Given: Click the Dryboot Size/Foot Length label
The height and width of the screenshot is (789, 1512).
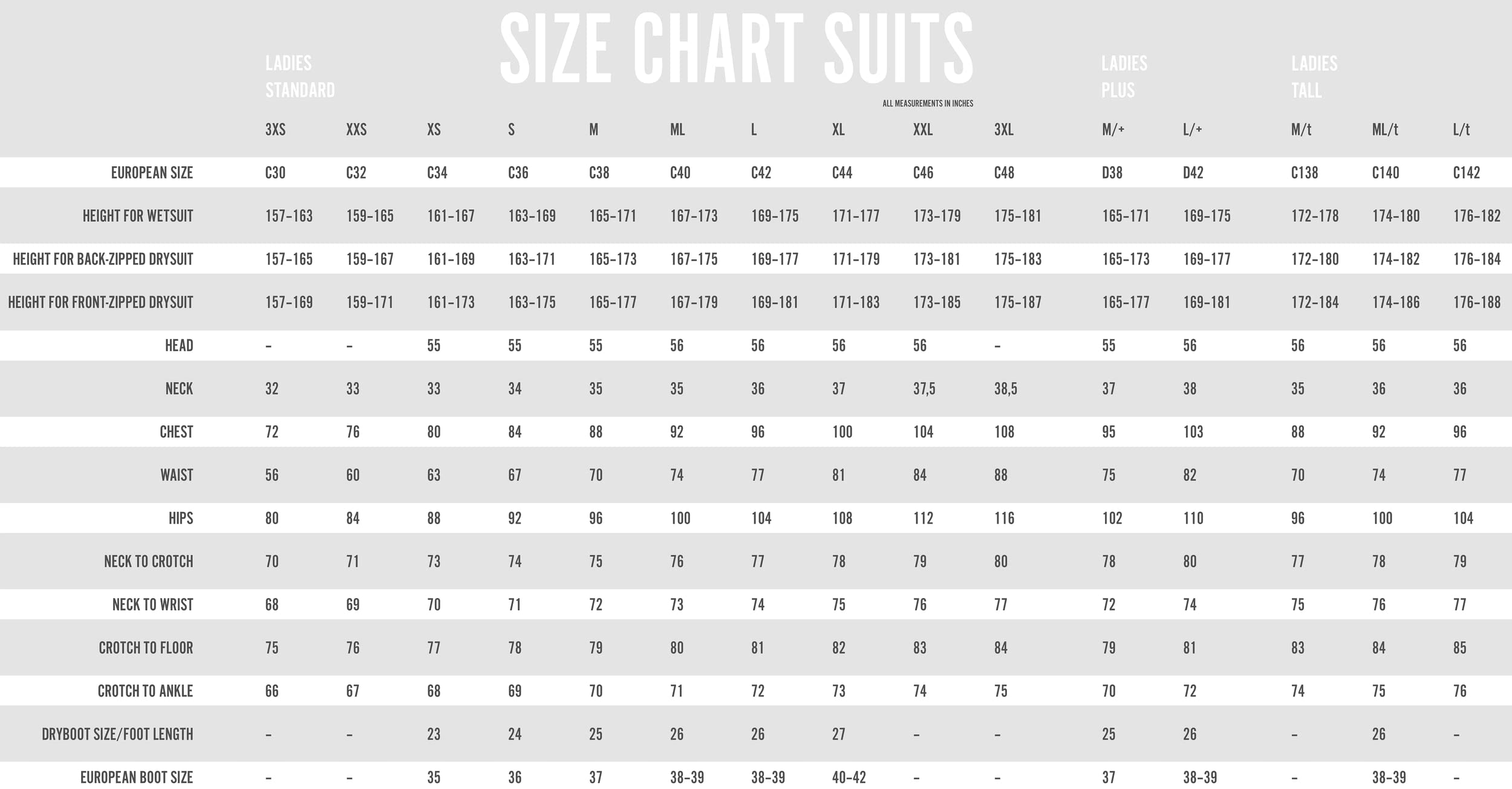Looking at the screenshot, I should [117, 735].
